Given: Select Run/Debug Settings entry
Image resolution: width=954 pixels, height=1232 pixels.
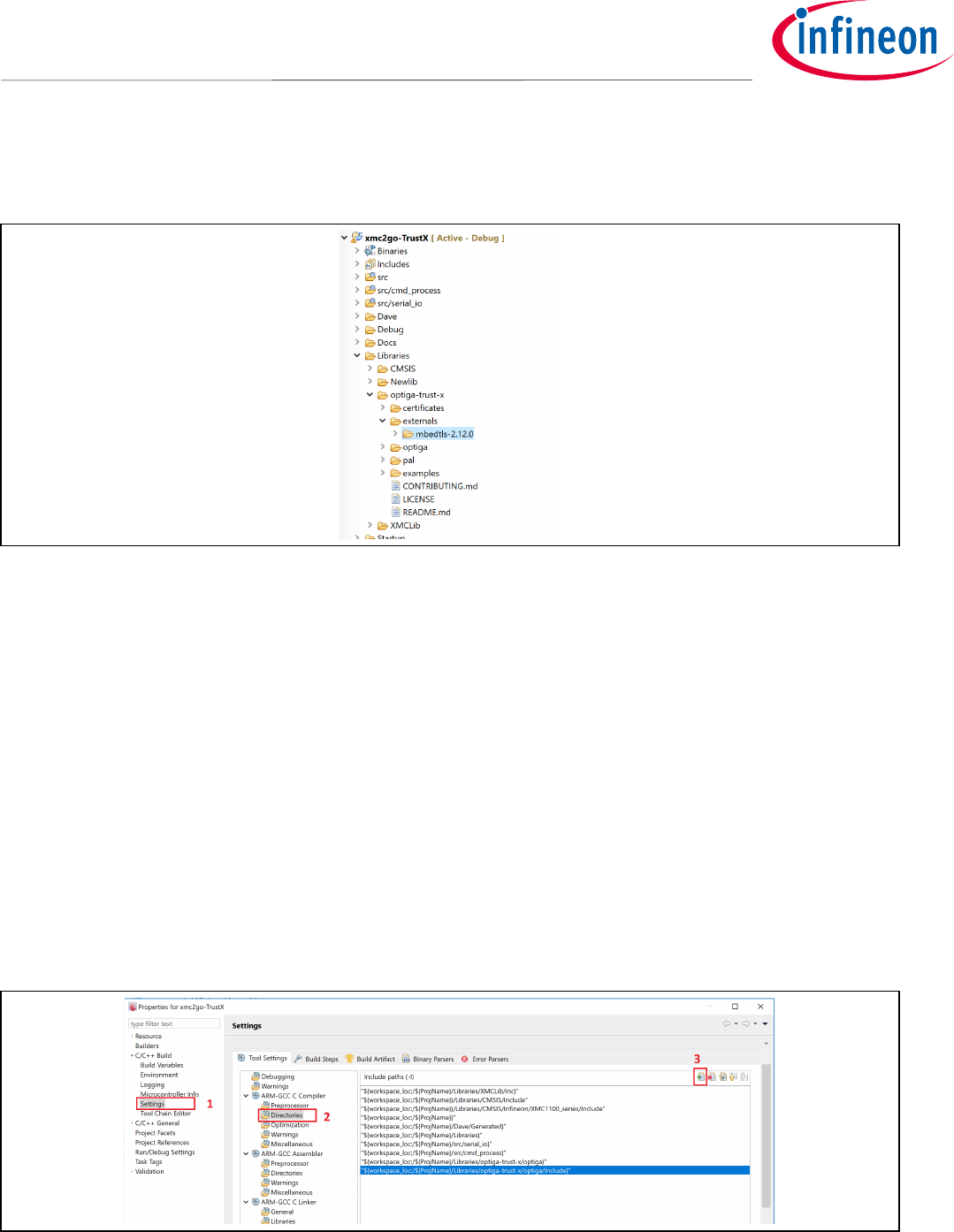Looking at the screenshot, I should 164,1152.
